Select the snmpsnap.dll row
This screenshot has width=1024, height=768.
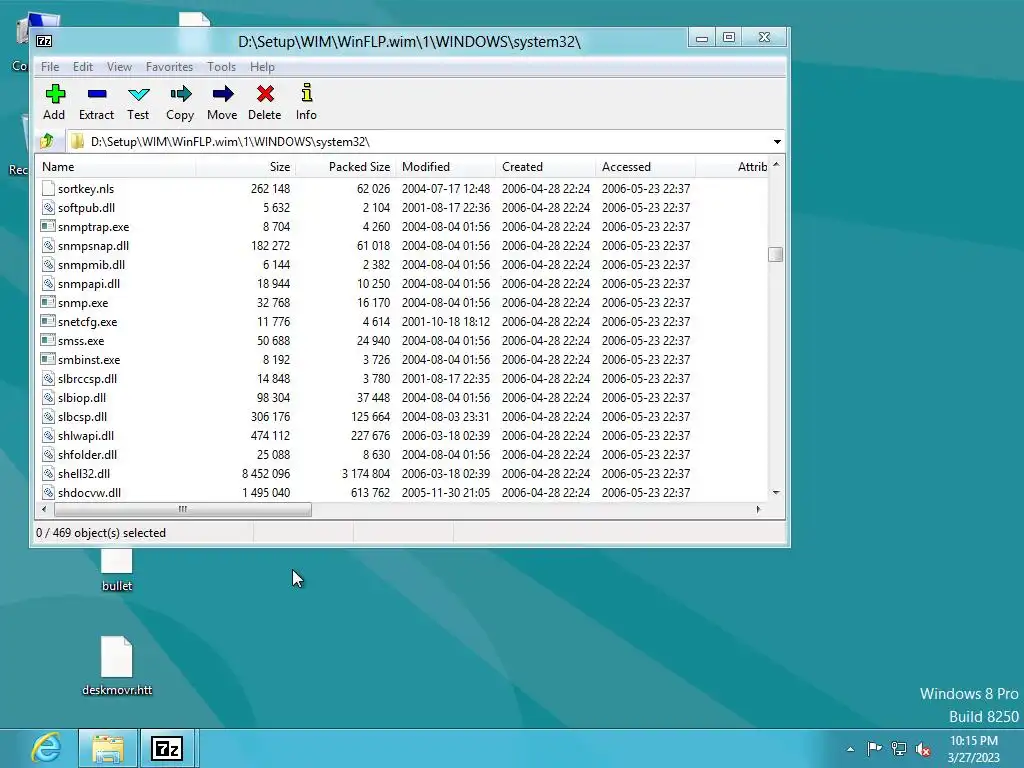coord(402,246)
